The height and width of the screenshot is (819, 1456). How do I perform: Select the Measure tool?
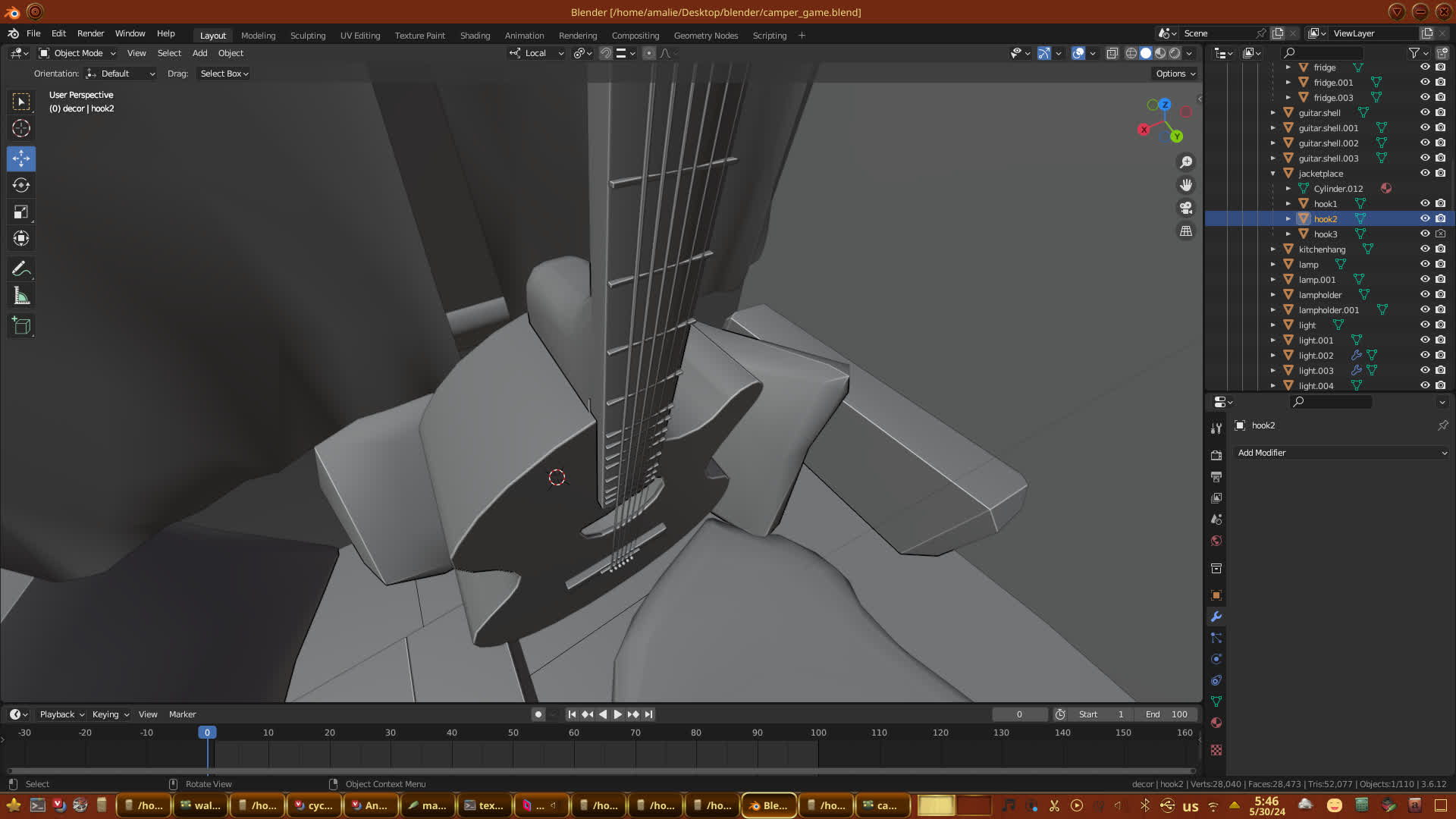click(21, 297)
